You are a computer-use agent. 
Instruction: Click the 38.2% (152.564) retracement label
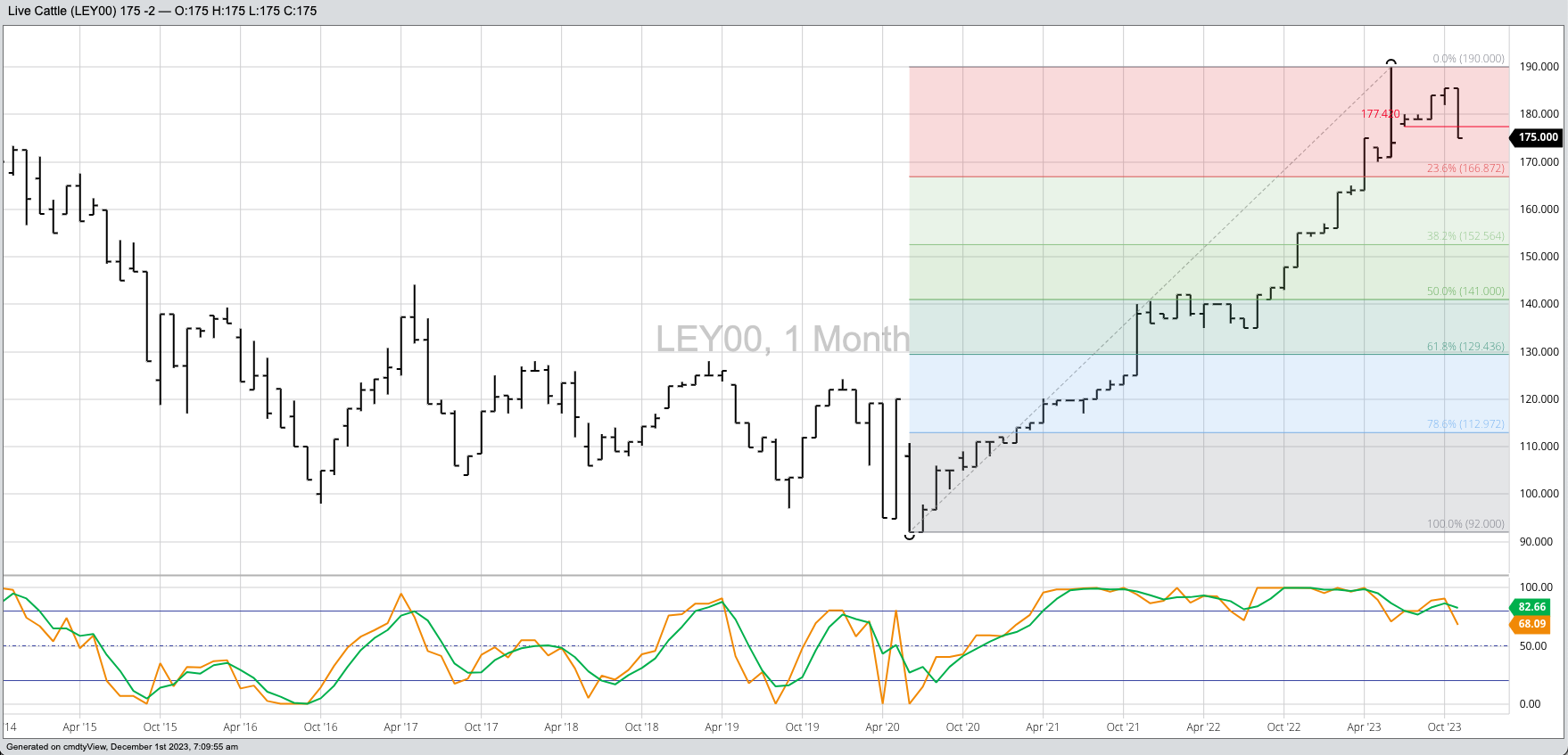click(1465, 236)
